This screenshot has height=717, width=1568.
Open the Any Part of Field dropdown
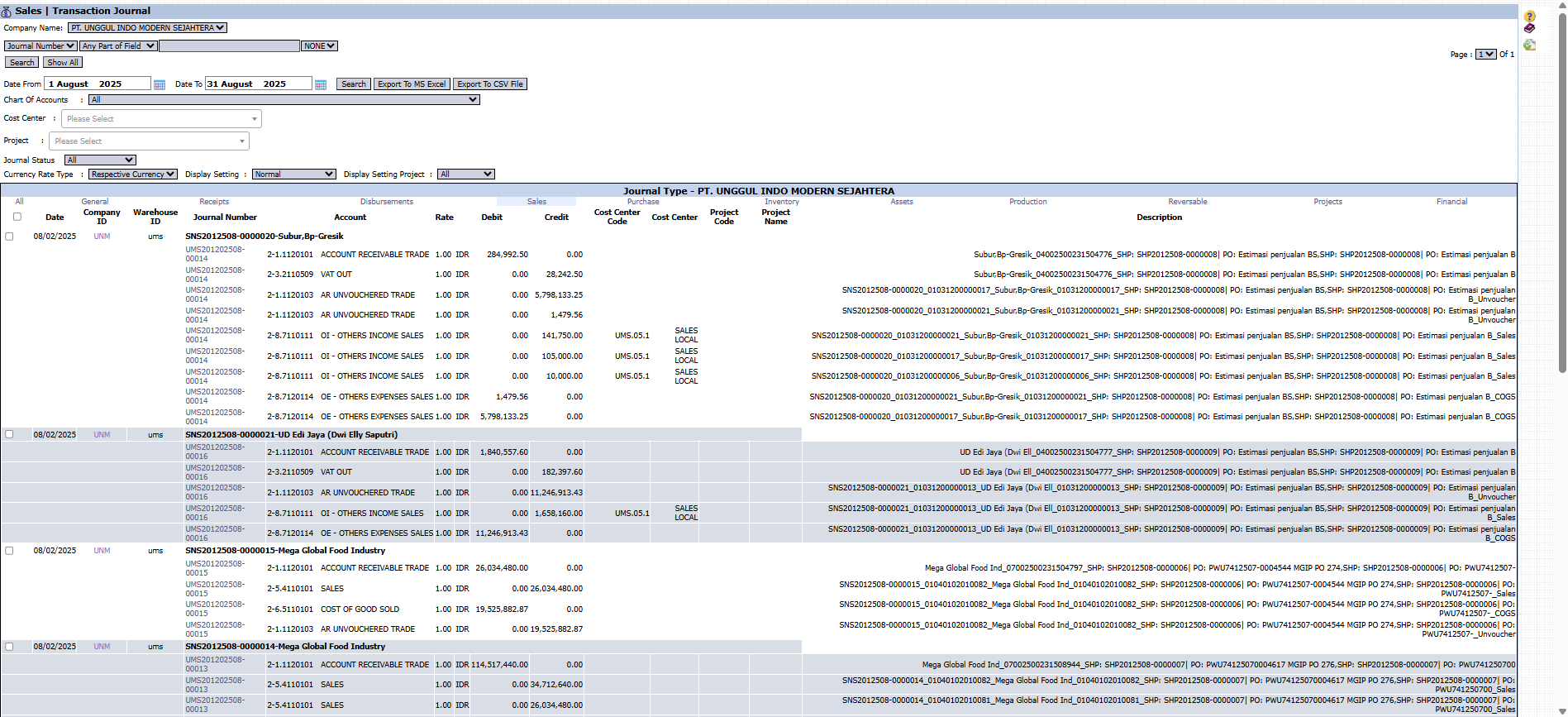pos(118,46)
